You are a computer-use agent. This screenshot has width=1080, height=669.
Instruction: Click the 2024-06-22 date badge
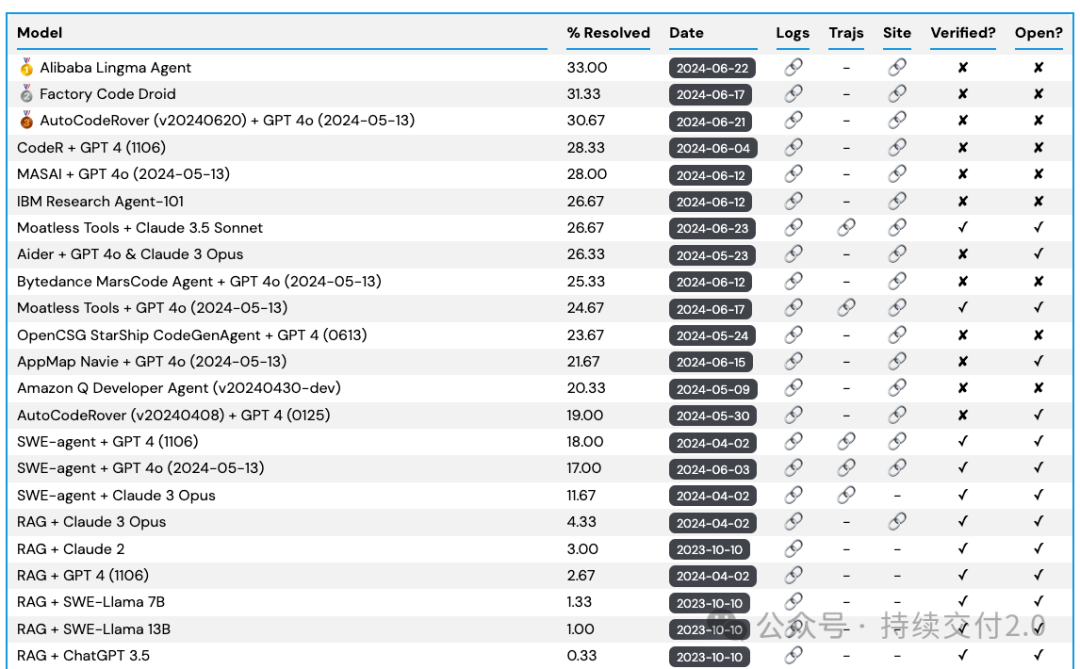coord(712,68)
